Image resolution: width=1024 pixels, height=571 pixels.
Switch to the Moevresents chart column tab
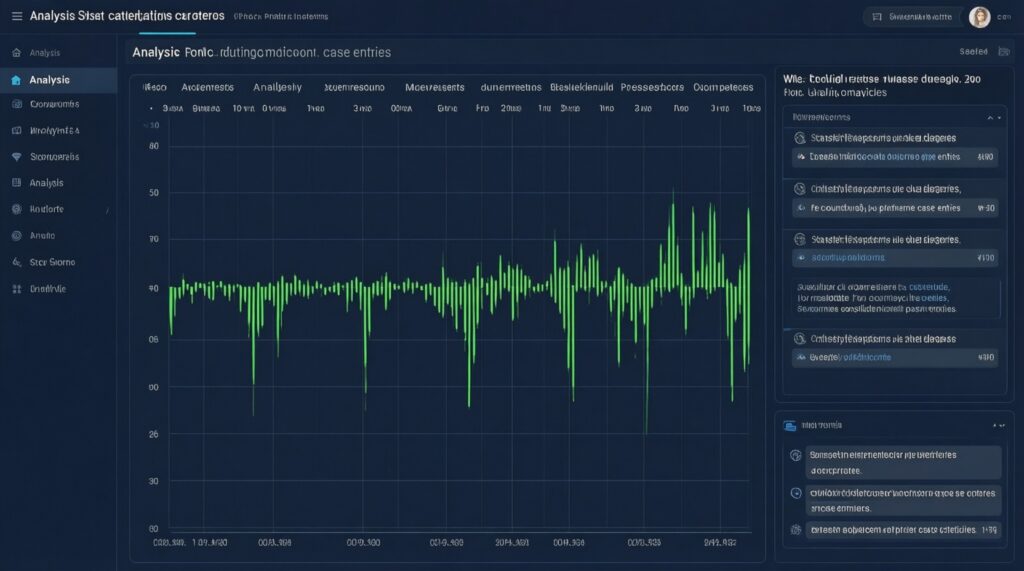pyautogui.click(x=431, y=87)
